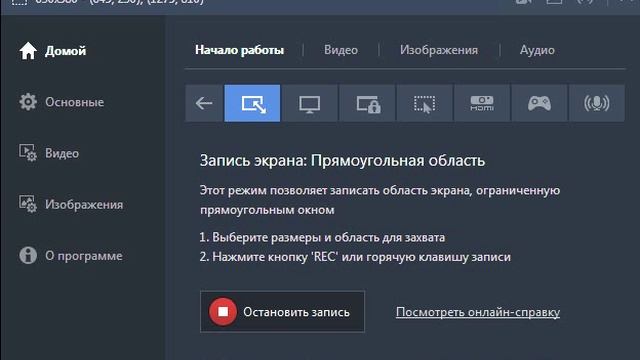Select the rectangle area recording mode icon
Image resolution: width=640 pixels, height=360 pixels.
point(252,103)
